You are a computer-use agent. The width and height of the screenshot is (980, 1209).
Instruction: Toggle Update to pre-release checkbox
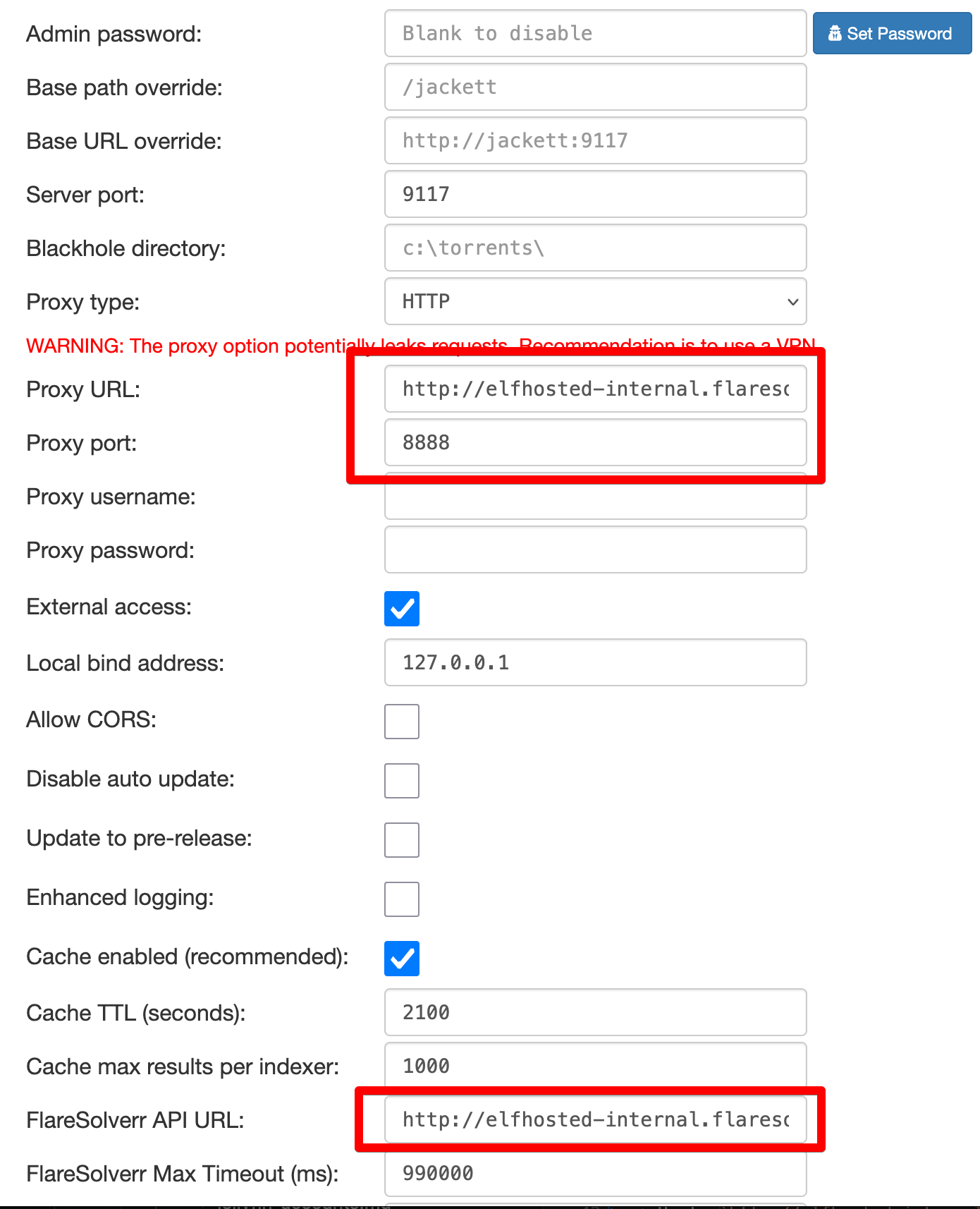click(402, 840)
